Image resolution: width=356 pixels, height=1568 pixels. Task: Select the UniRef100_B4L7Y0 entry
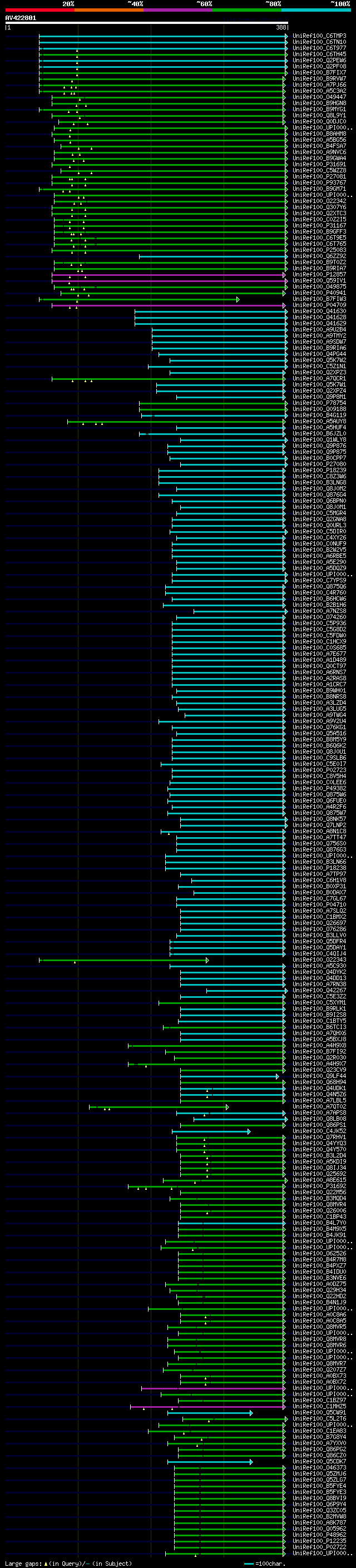click(x=319, y=1223)
